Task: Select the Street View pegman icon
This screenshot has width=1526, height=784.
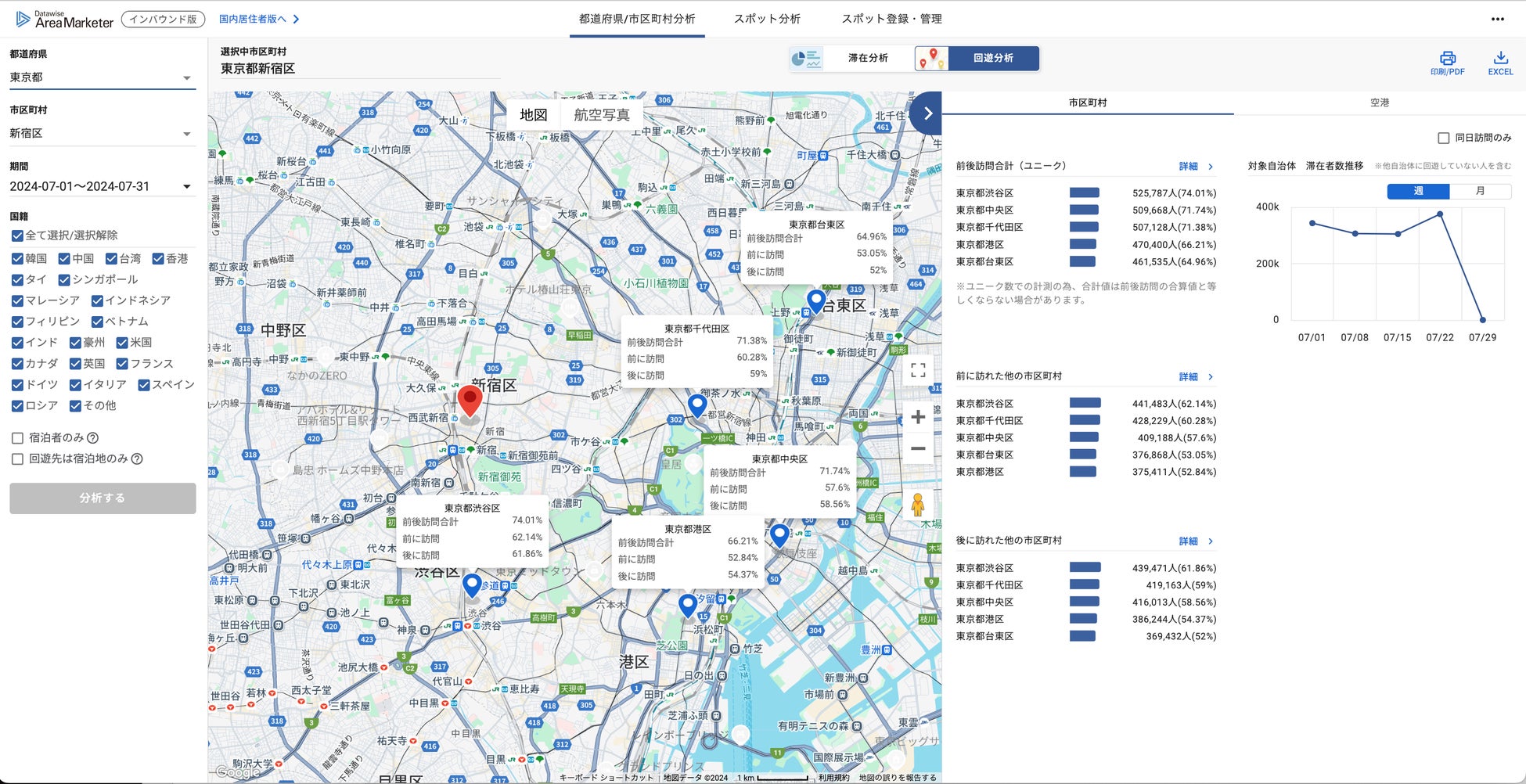Action: pos(918,505)
